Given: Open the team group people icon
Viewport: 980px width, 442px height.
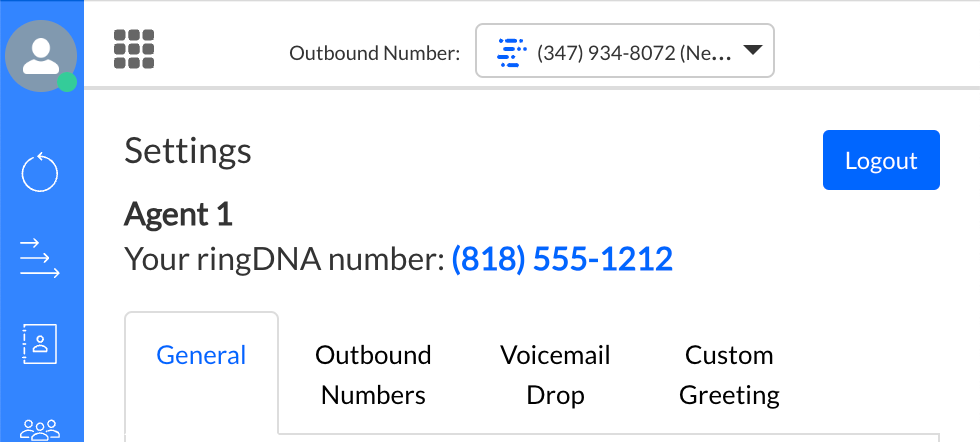Looking at the screenshot, I should (x=40, y=430).
